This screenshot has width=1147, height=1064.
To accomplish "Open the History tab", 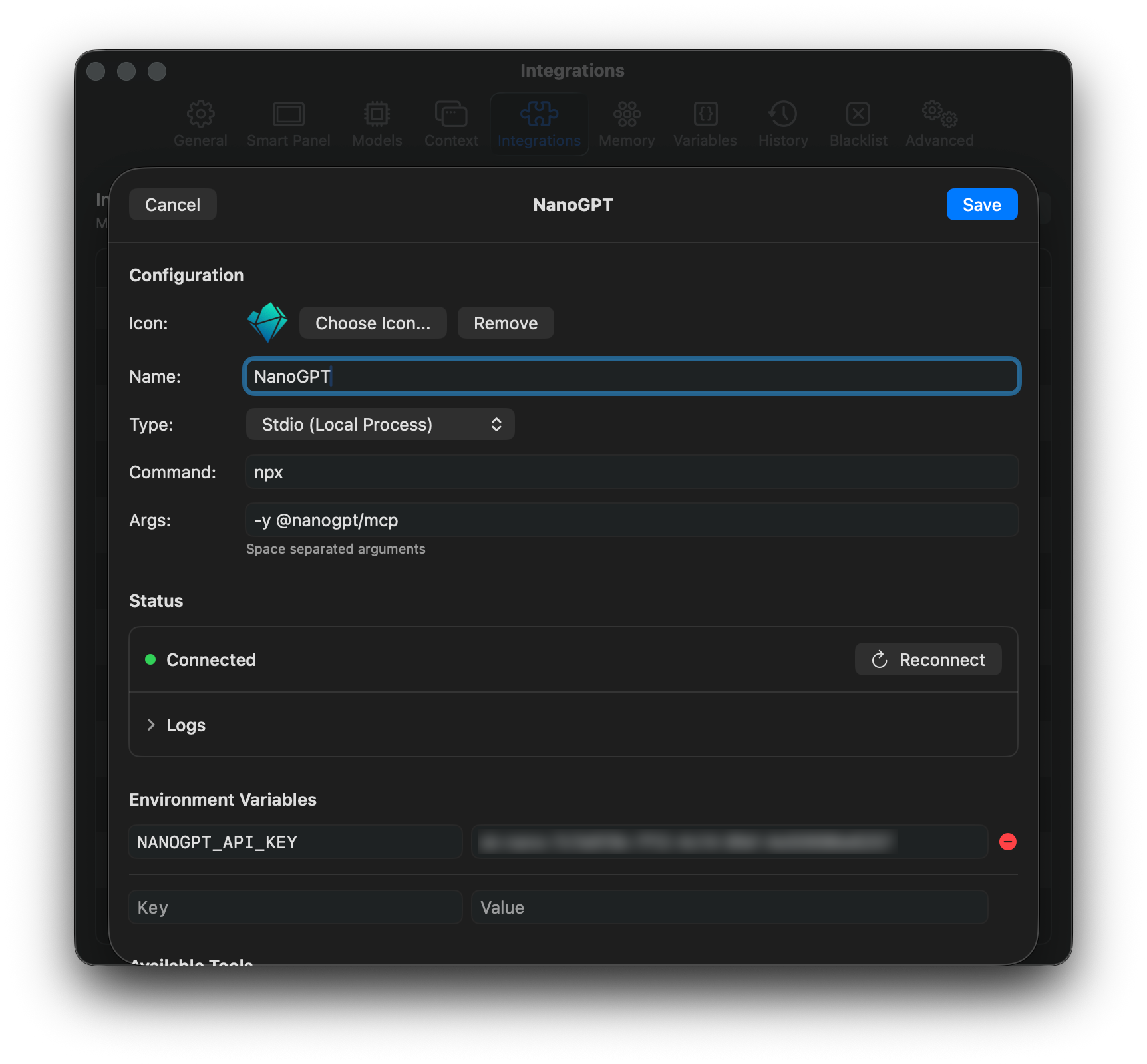I will coord(783,124).
